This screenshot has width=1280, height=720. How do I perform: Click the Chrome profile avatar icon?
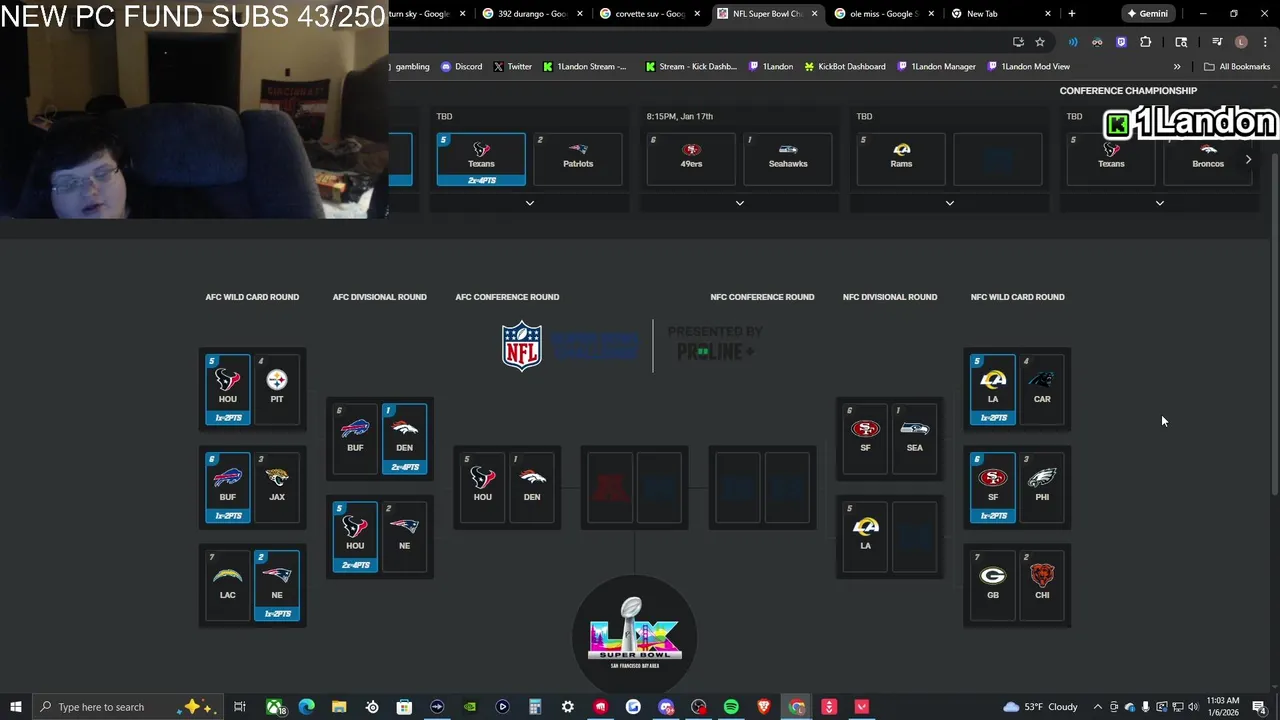click(1241, 42)
